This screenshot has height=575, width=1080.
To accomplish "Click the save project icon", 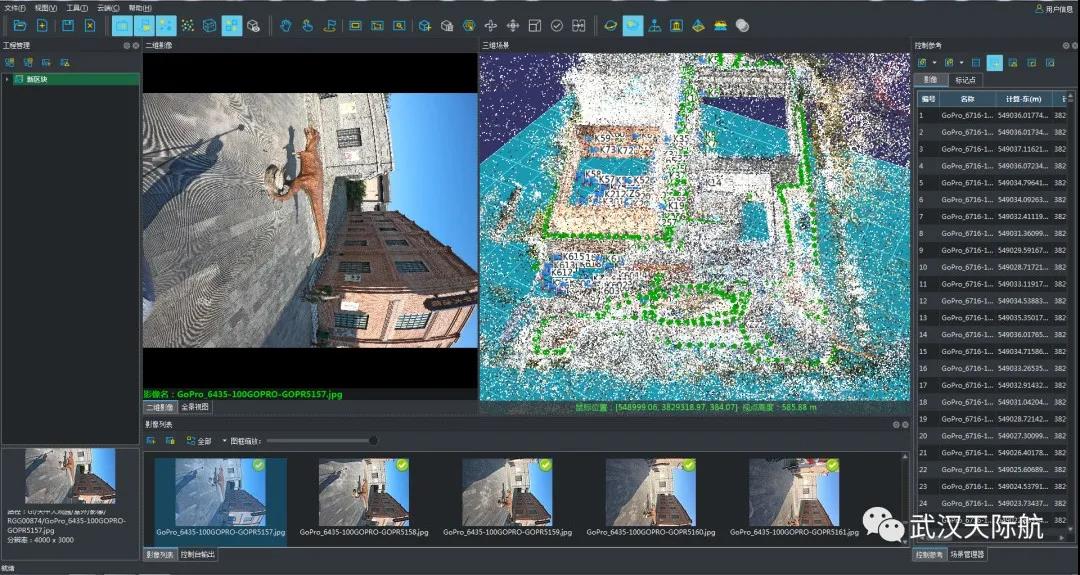I will (68, 25).
